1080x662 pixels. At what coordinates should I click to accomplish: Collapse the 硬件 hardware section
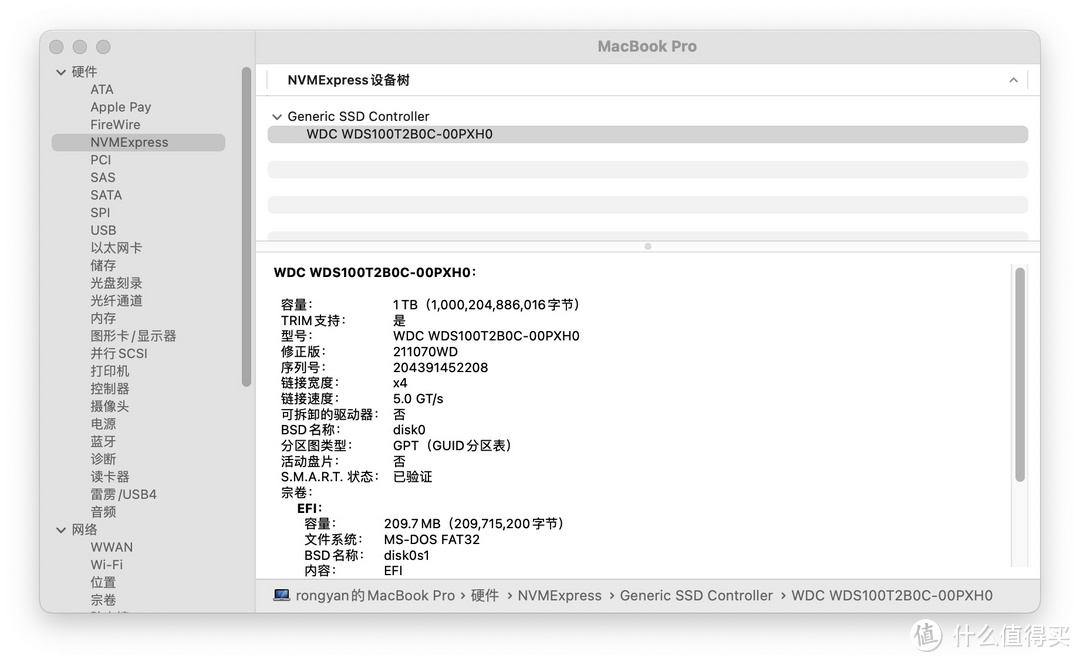[61, 72]
